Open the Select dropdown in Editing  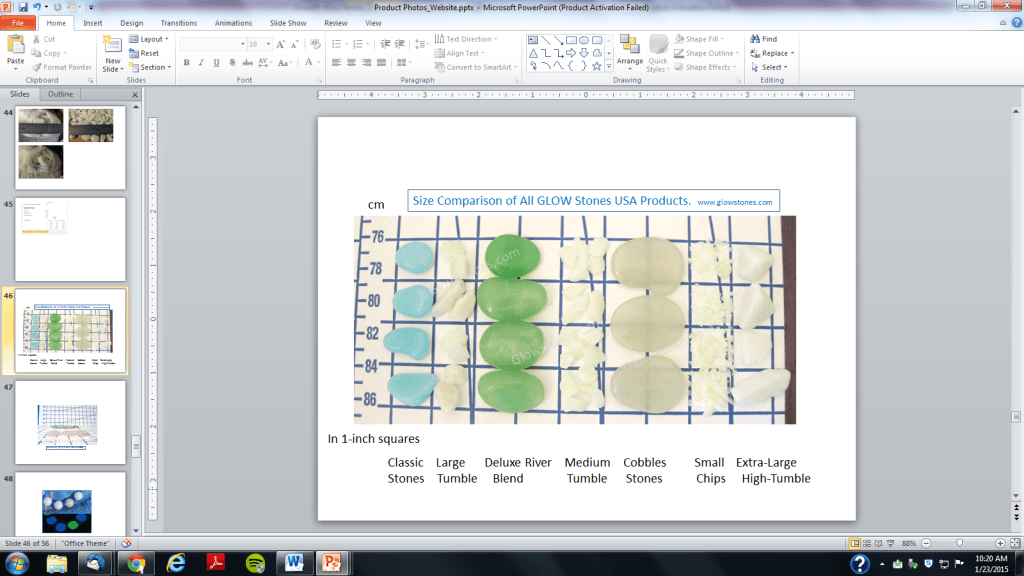tap(769, 67)
